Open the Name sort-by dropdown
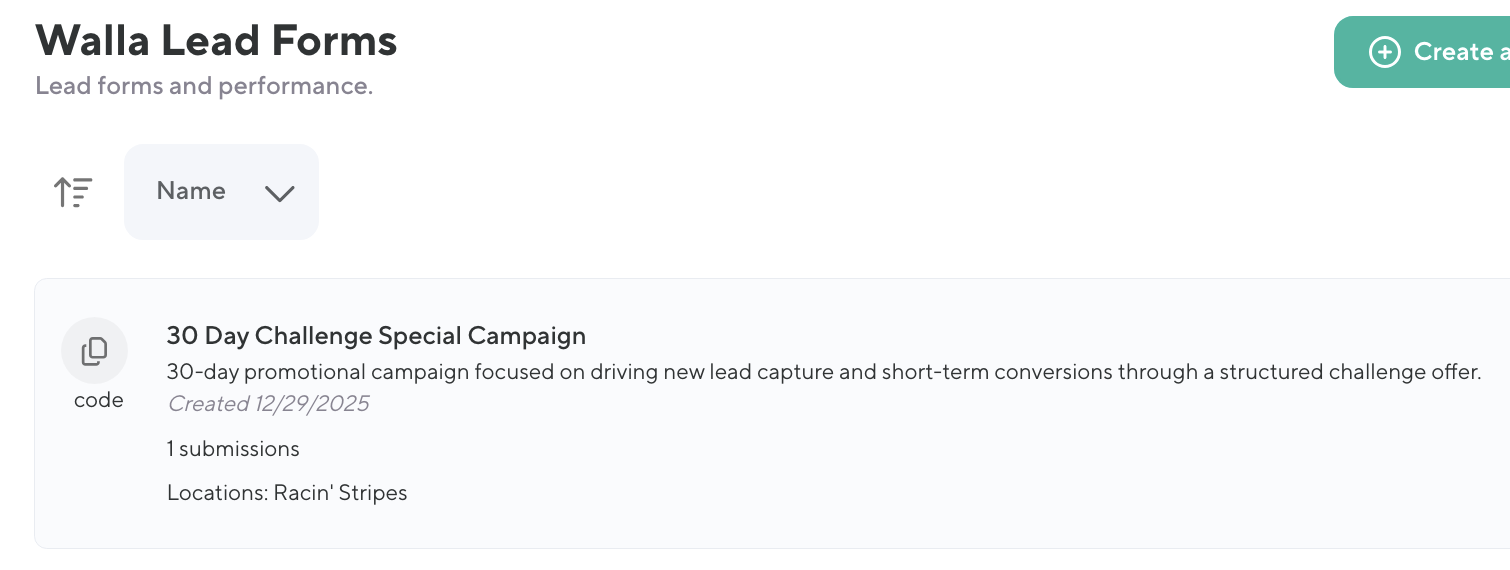 click(221, 192)
